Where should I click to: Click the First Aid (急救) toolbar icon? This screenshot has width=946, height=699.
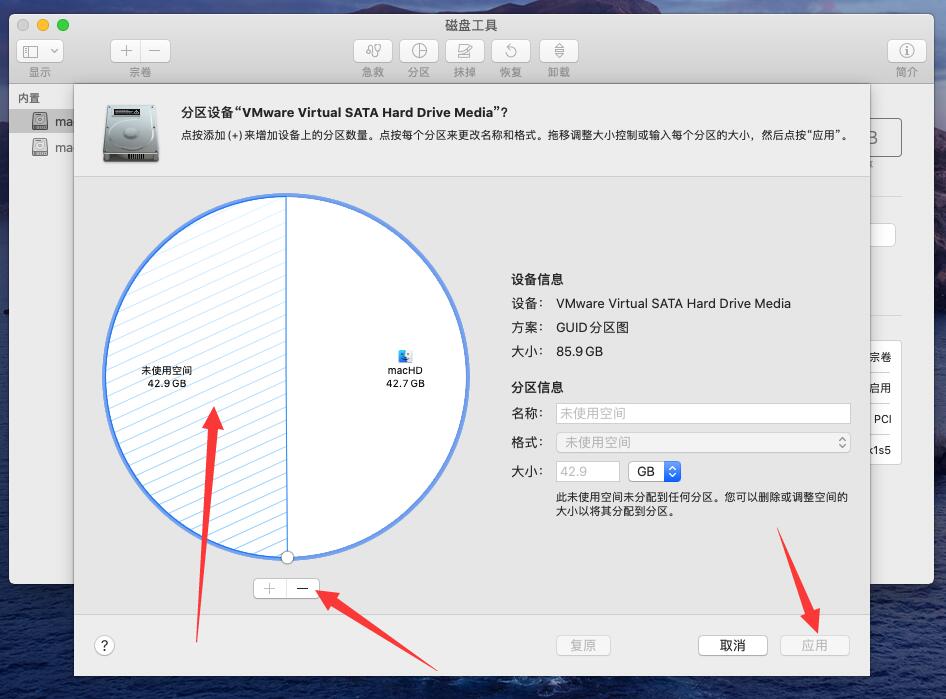[373, 51]
